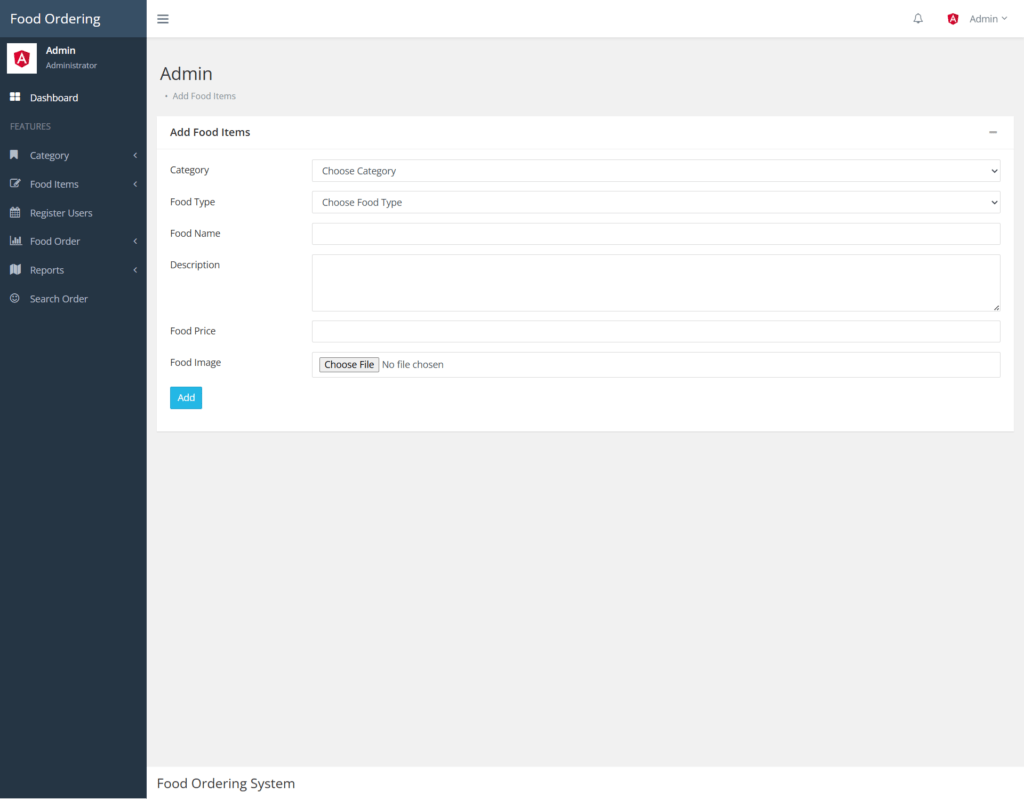
Task: Collapse the Add Food Items panel
Action: click(993, 131)
